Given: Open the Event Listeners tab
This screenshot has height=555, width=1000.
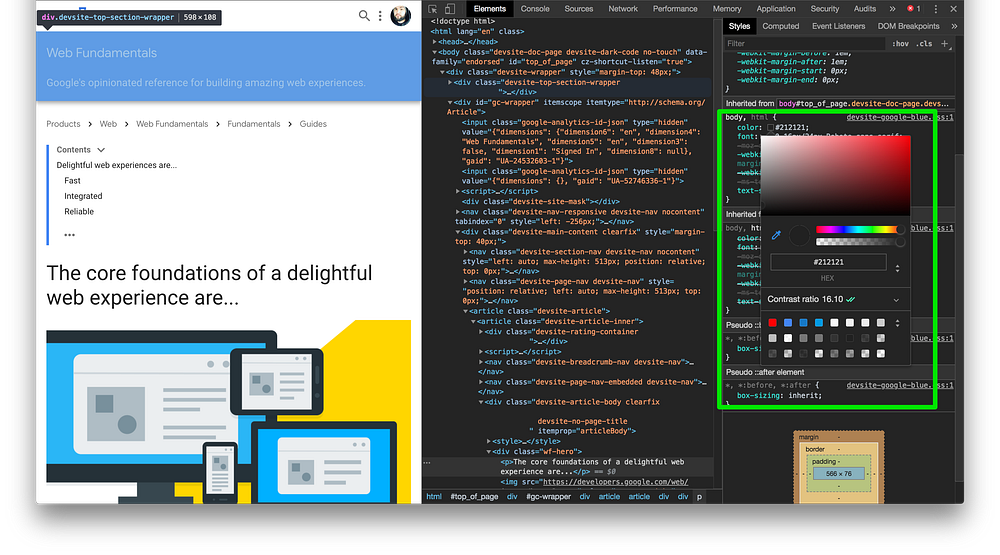Looking at the screenshot, I should [838, 26].
